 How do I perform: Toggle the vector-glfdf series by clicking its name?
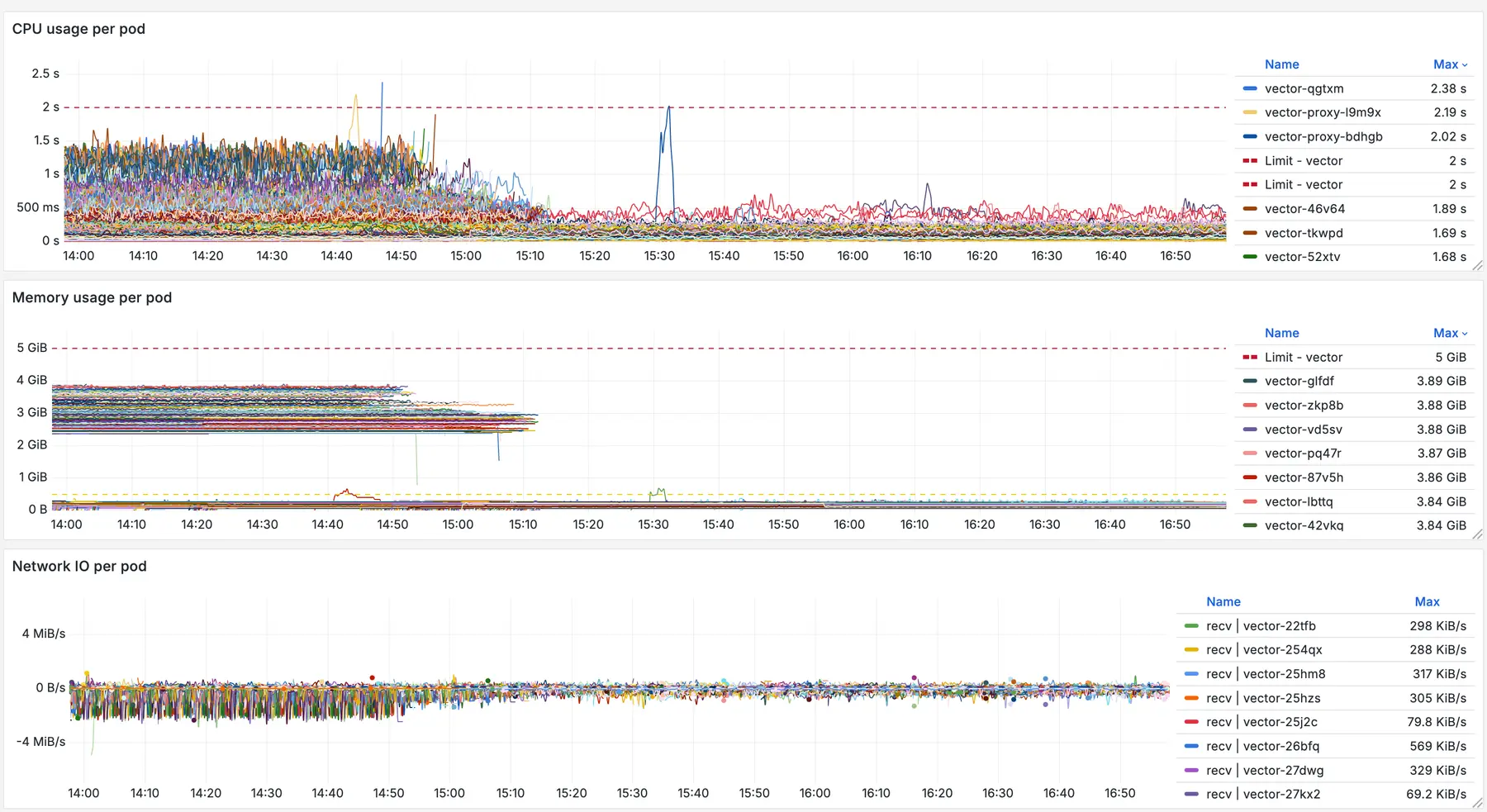(x=1299, y=381)
